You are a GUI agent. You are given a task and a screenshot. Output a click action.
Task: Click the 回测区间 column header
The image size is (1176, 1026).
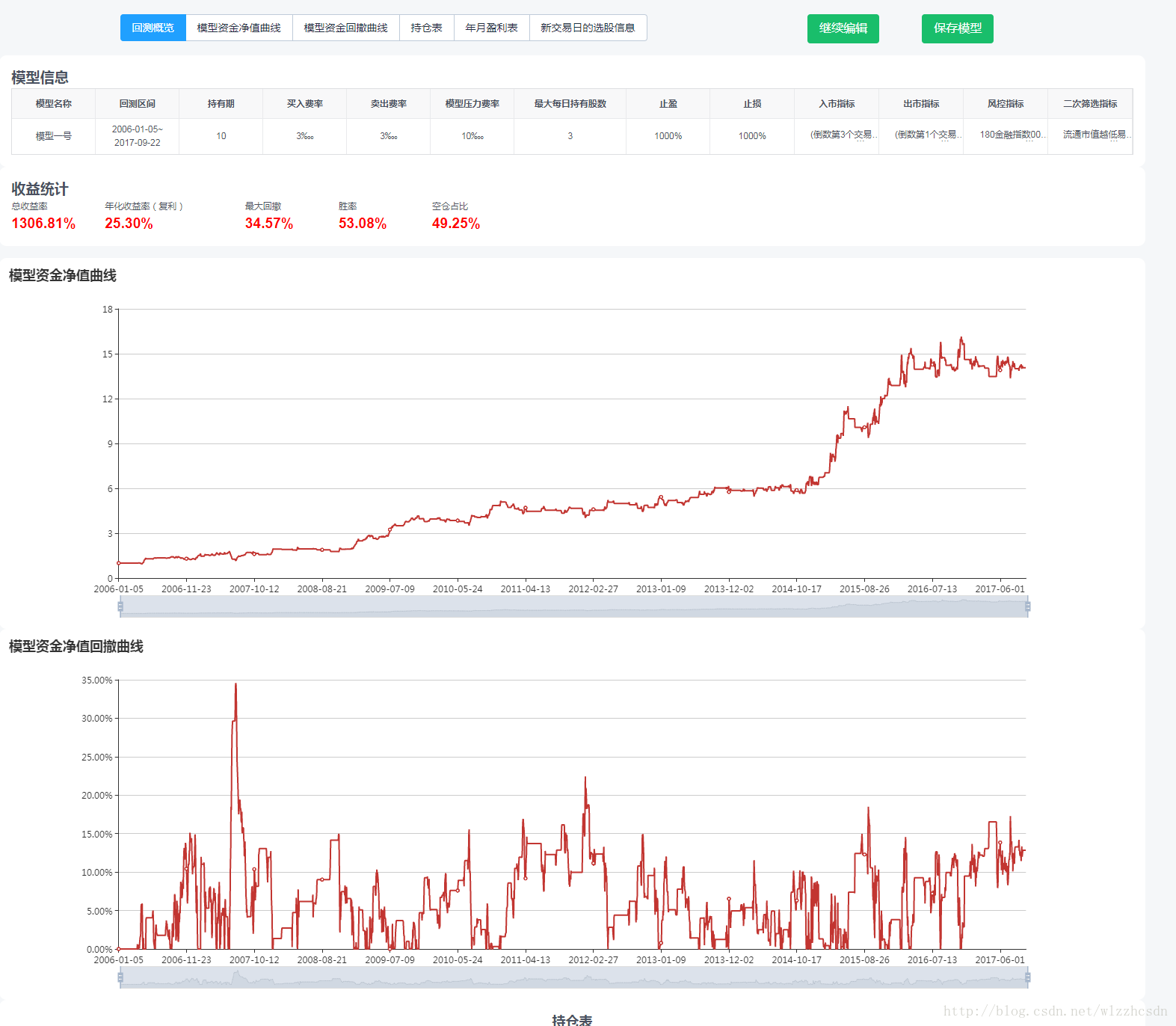[x=138, y=104]
